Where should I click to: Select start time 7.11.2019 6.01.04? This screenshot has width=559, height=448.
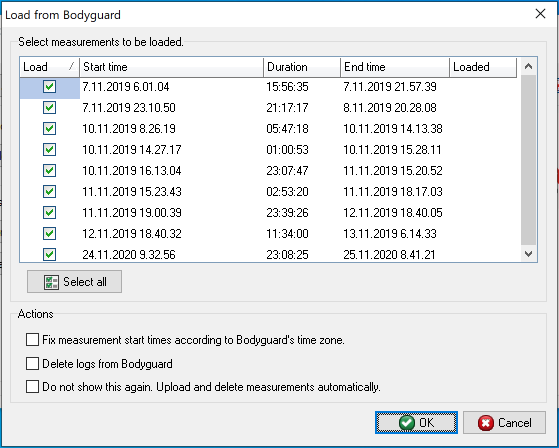pos(126,87)
